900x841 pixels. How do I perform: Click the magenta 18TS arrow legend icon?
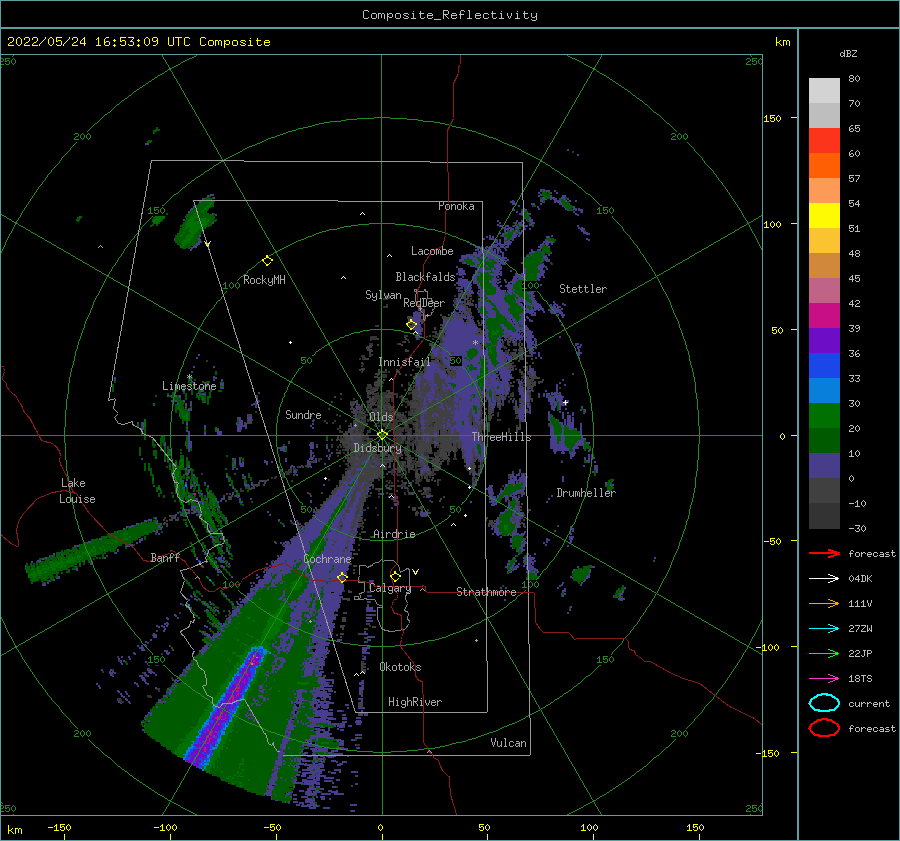pos(824,679)
